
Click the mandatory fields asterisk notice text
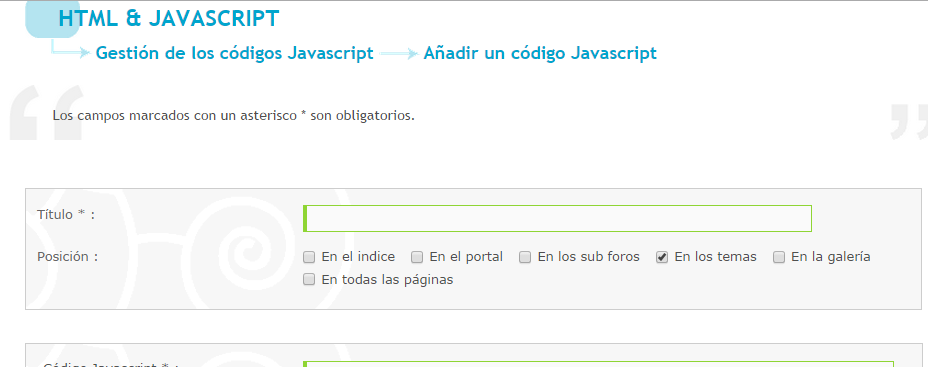point(233,115)
